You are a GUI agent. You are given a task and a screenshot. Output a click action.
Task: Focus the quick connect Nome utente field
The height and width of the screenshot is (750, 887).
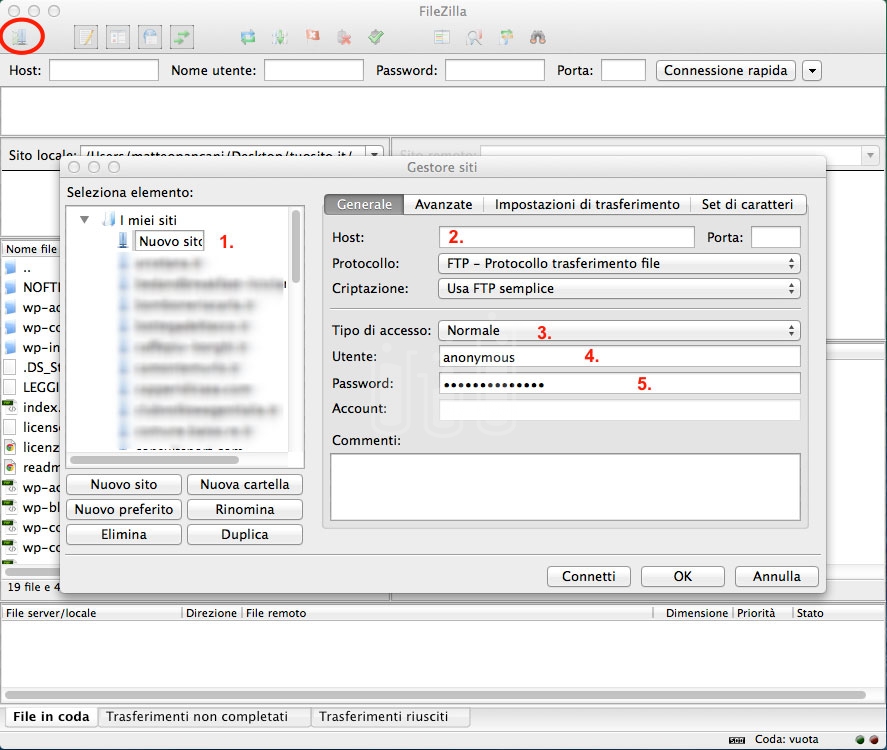pyautogui.click(x=314, y=71)
